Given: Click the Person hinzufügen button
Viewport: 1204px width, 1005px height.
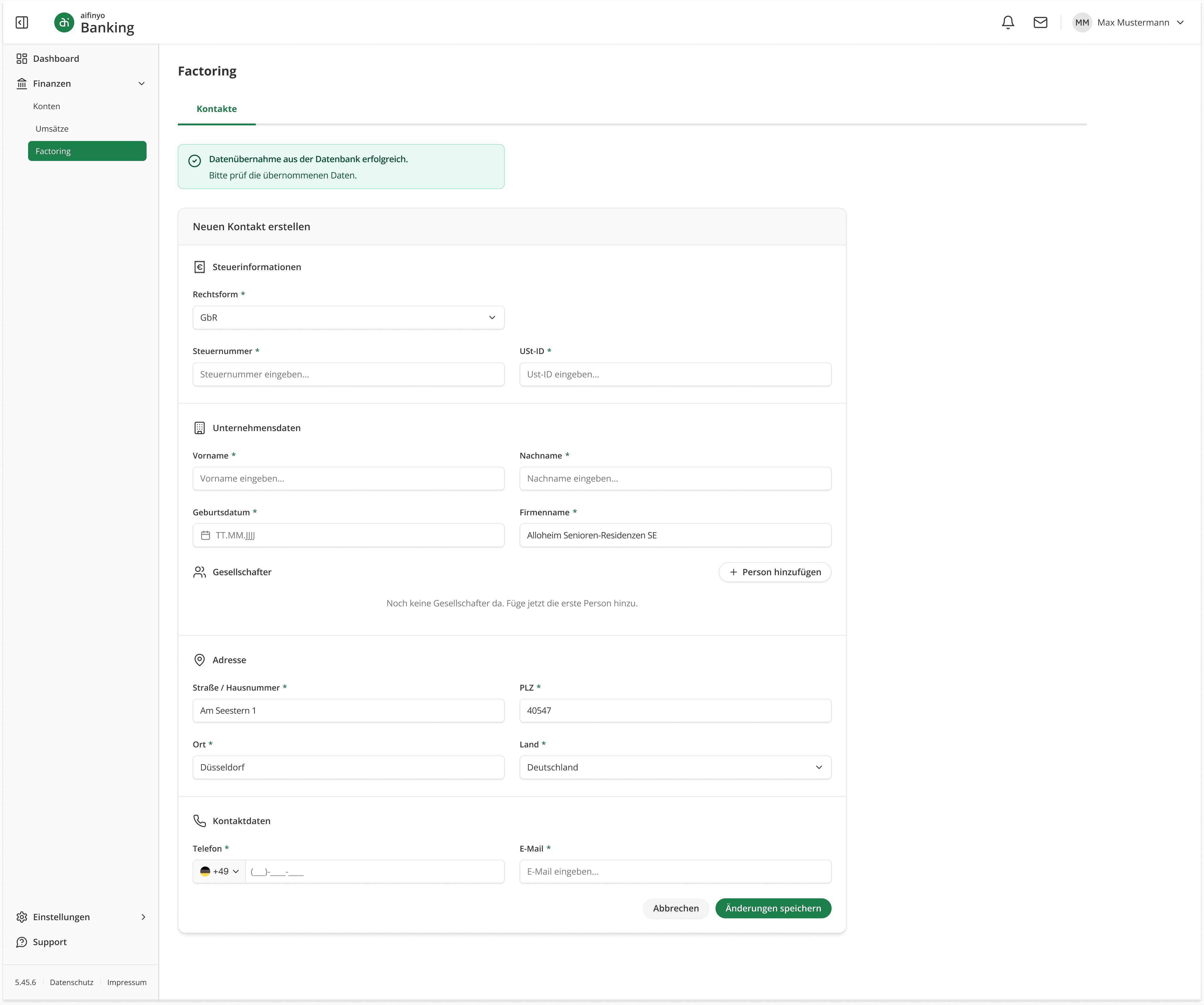Looking at the screenshot, I should click(x=774, y=572).
